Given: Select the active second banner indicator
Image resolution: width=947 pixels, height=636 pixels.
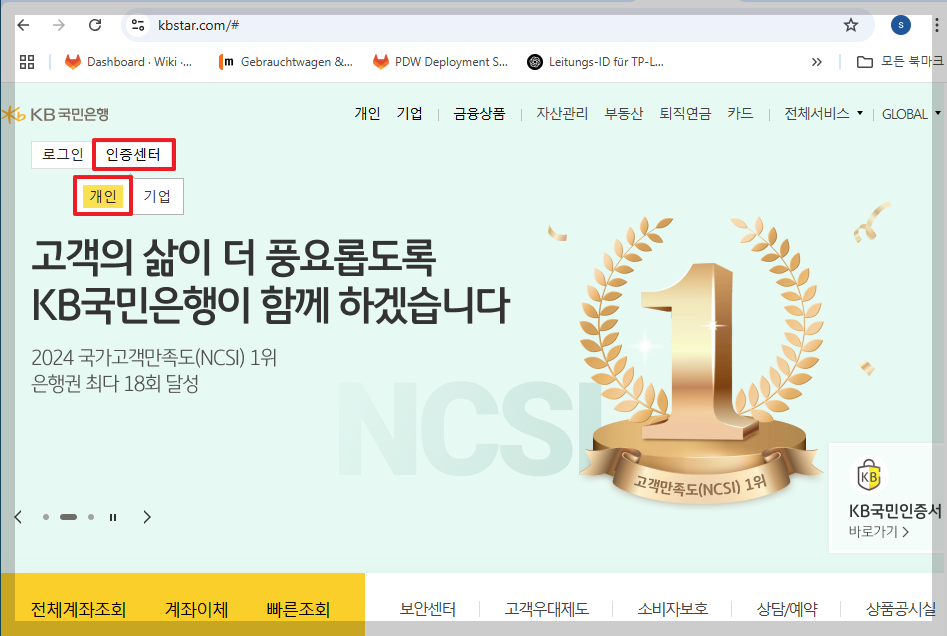Looking at the screenshot, I should coord(68,517).
